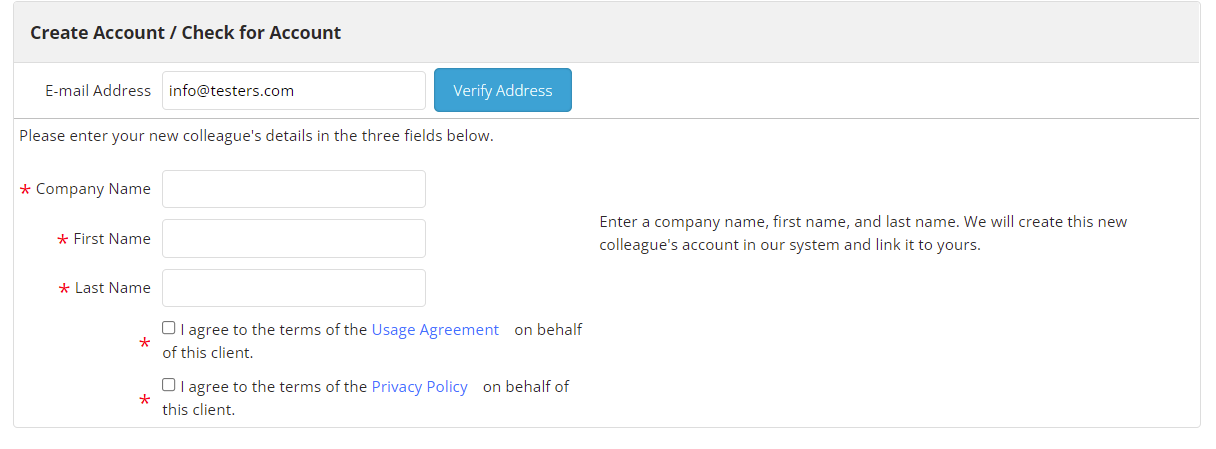Click the red asterisk beside First Name
Image resolution: width=1216 pixels, height=449 pixels.
pos(63,241)
